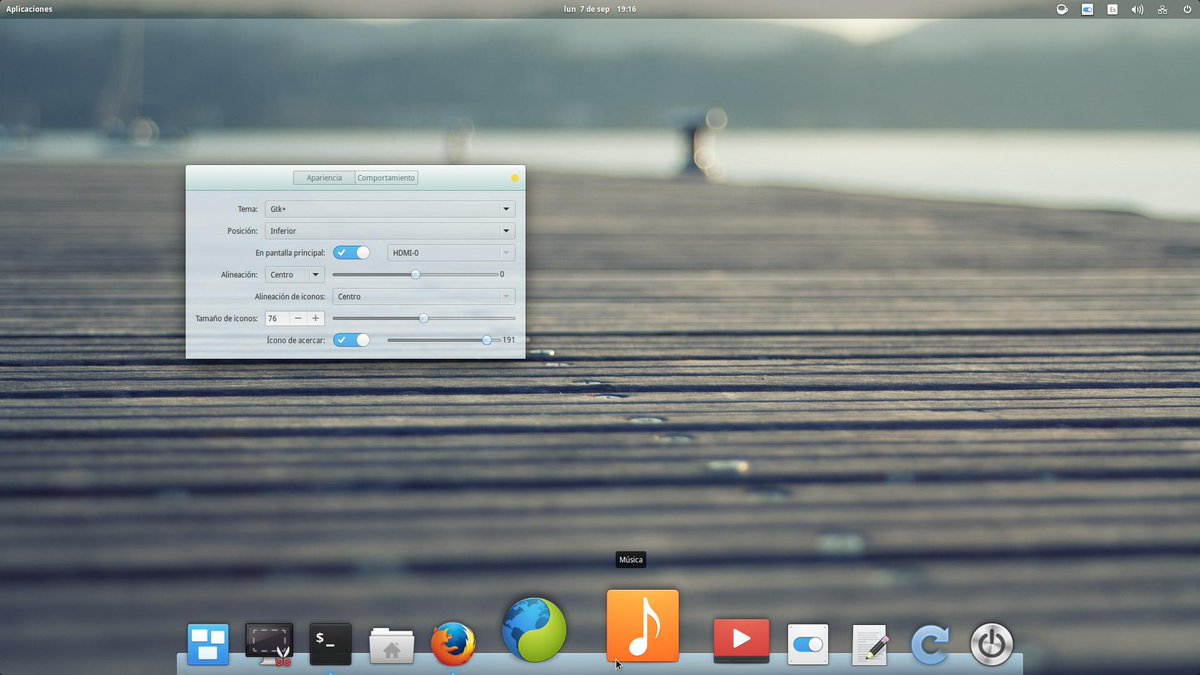Screen dimensions: 1200x675
Task: Click the Tamaño de iconos slider
Action: pos(424,318)
